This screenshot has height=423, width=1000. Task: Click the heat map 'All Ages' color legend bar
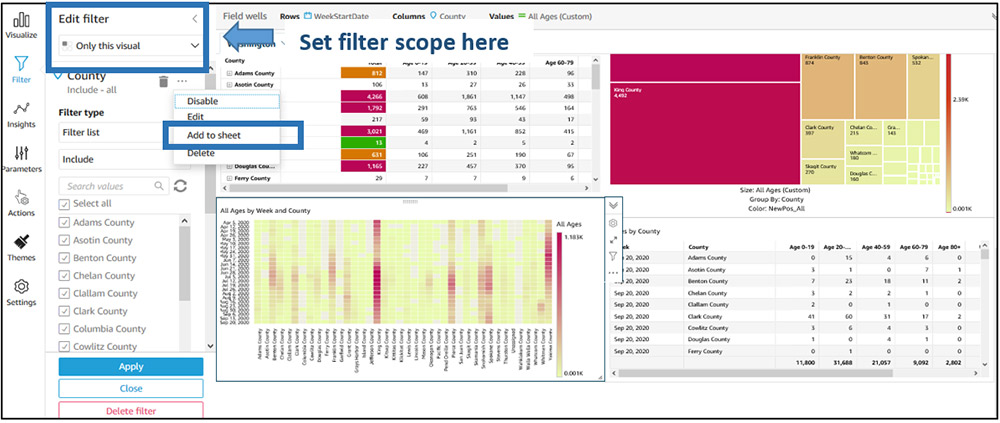560,306
